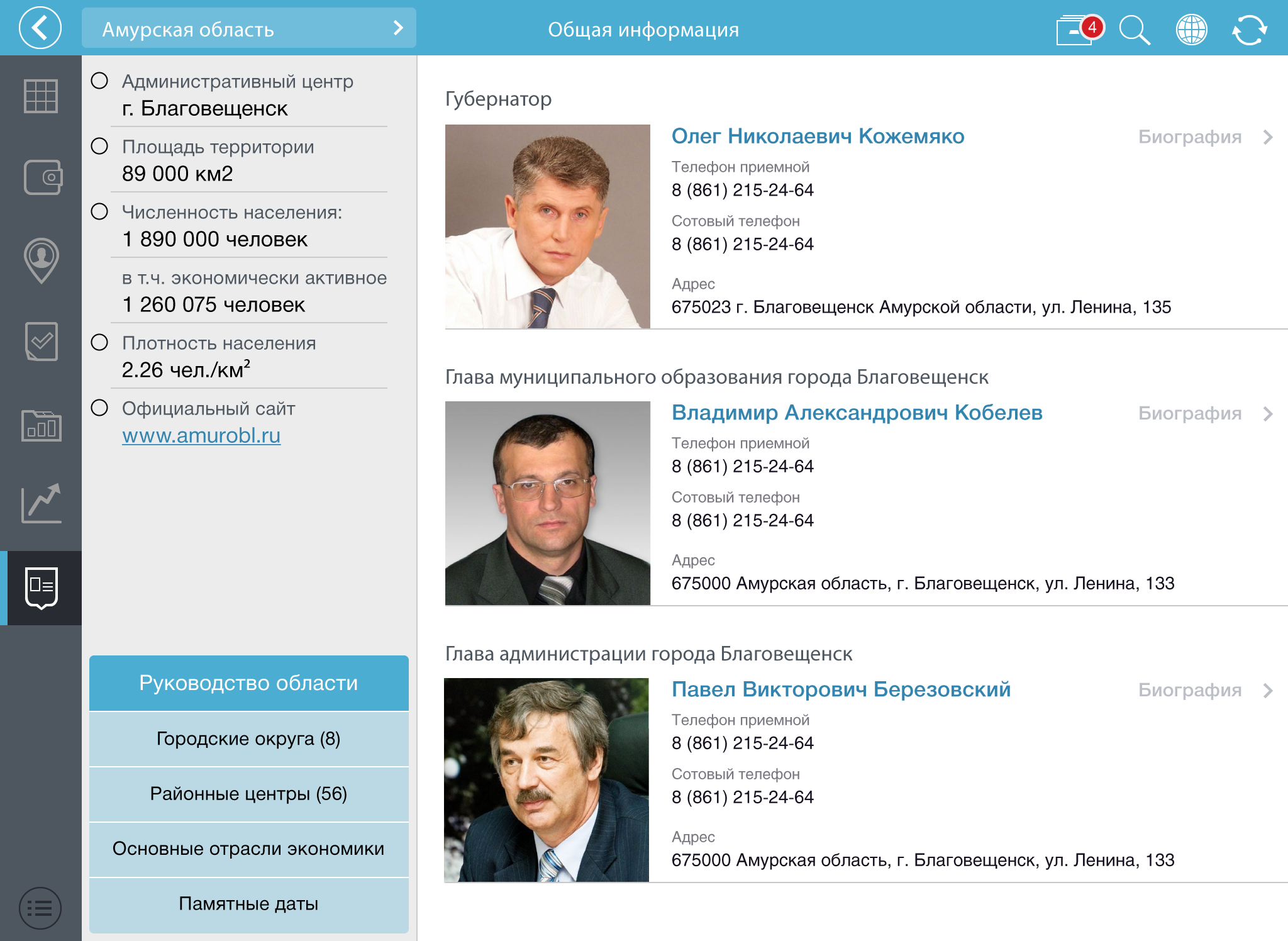This screenshot has width=1288, height=941.
Task: Select the Районные центры (56) tab
Action: [249, 794]
